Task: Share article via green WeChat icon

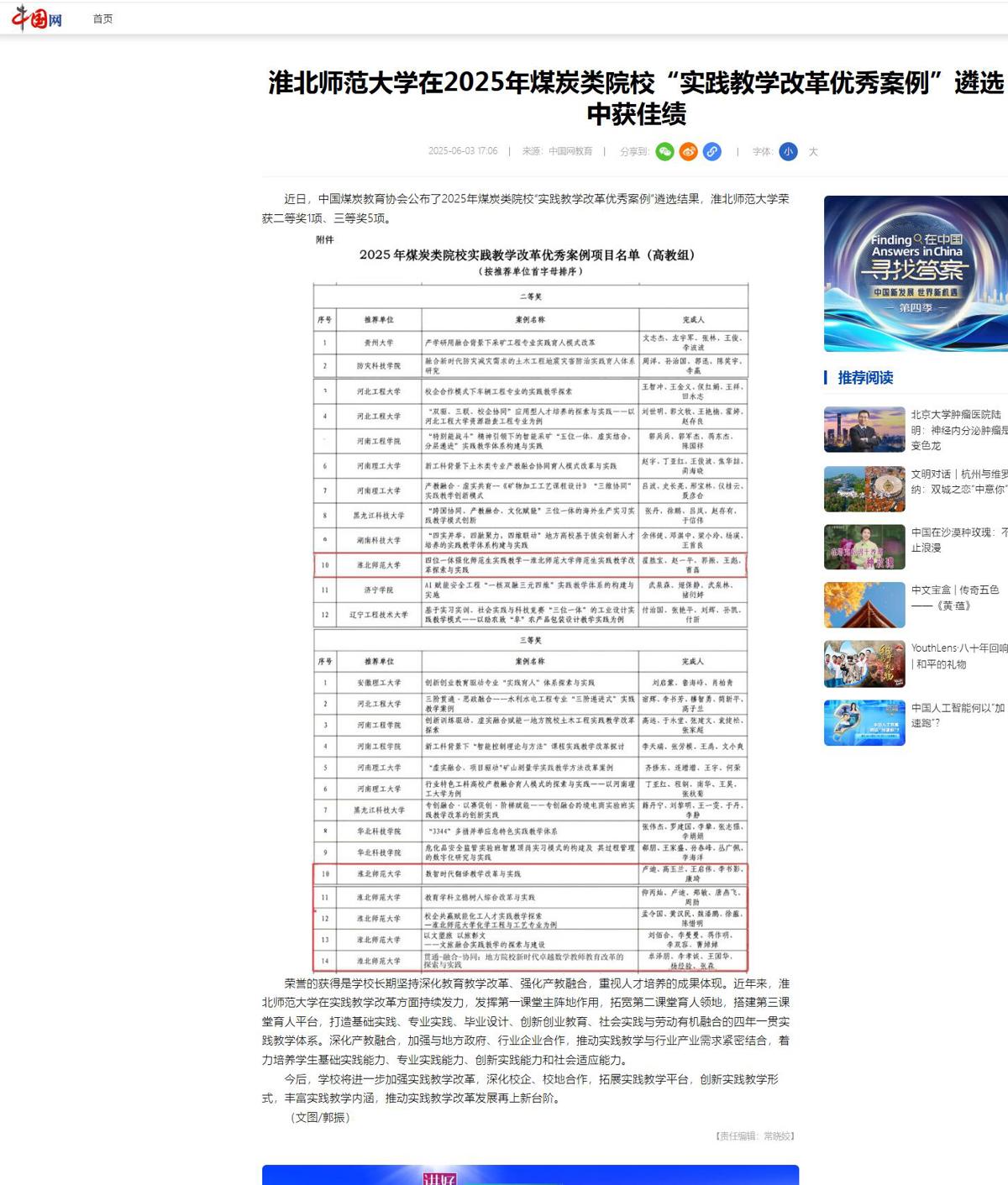Action: coord(664,151)
